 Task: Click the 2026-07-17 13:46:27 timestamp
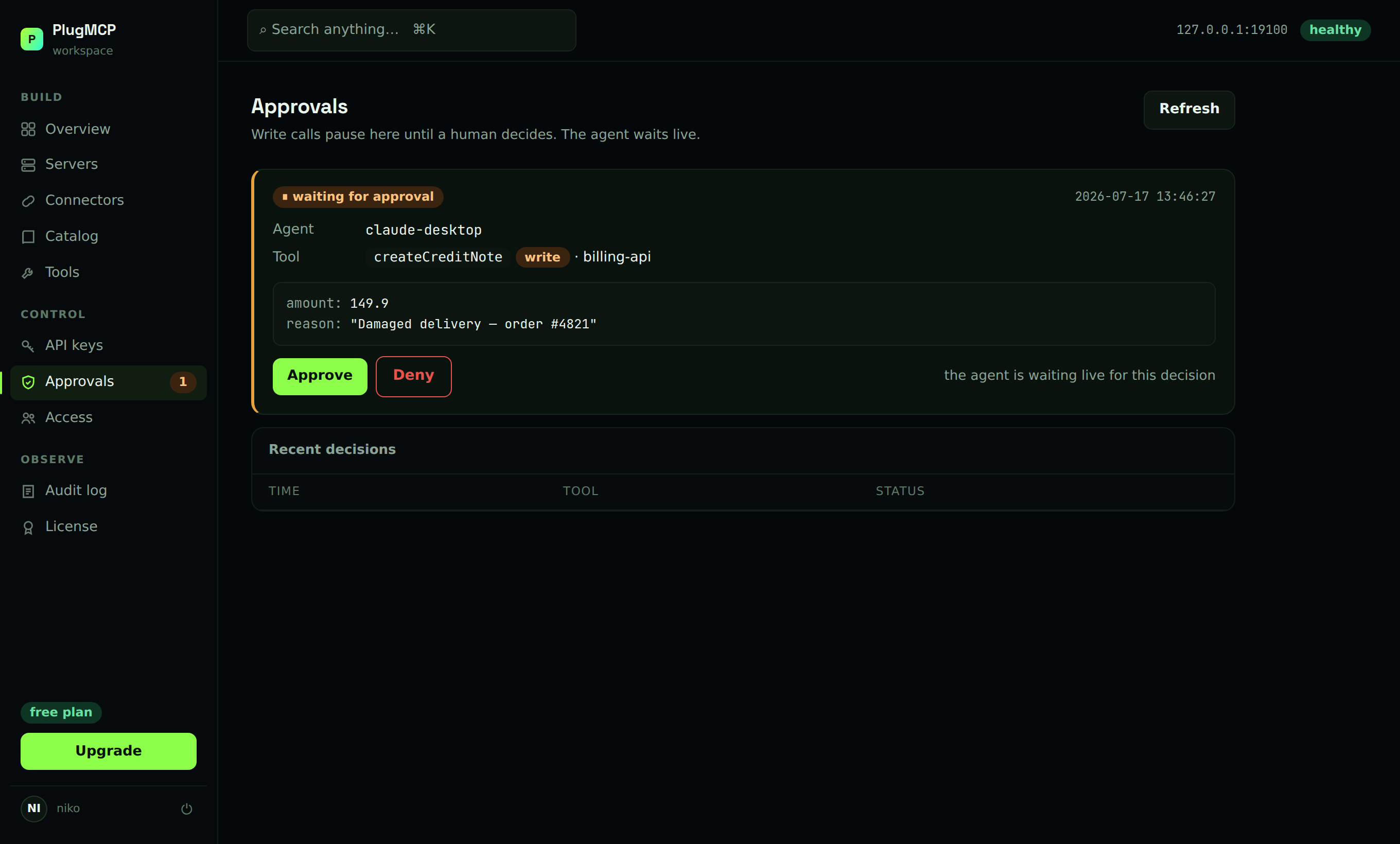[x=1145, y=197]
